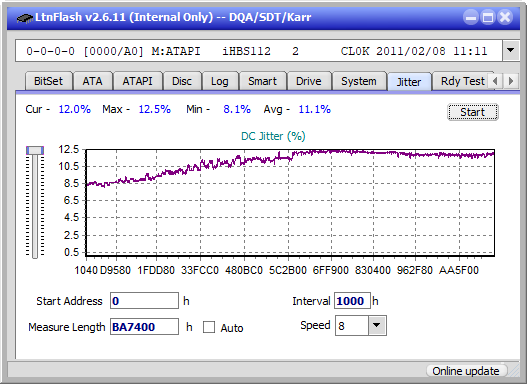Select the Jitter tab
This screenshot has height=384, width=527.
coord(409,82)
